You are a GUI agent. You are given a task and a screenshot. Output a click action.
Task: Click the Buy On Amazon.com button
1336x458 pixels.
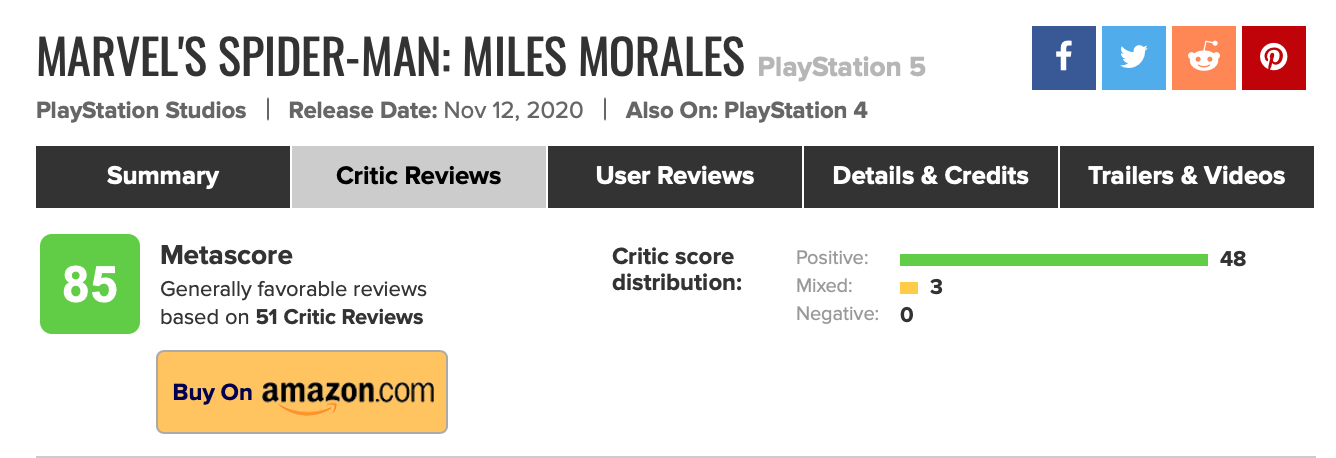pos(302,392)
